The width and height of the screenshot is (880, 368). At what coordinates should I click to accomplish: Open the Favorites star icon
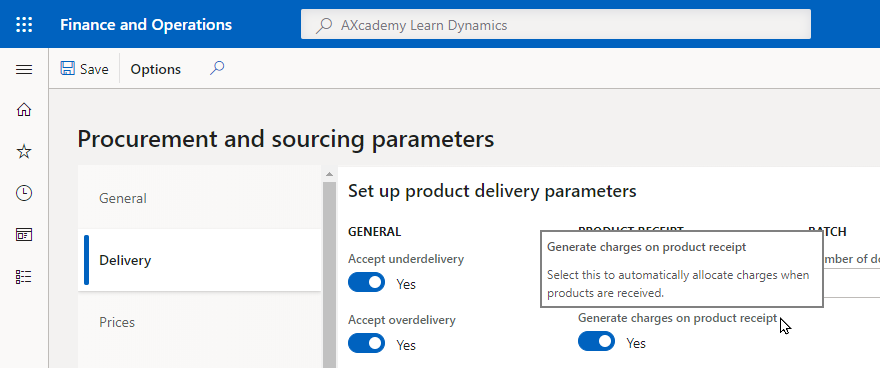(24, 151)
